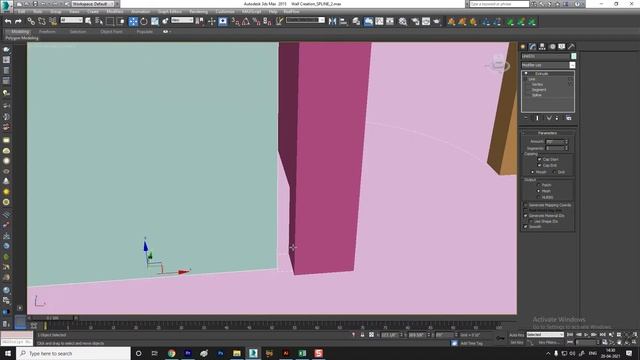Toggle the Cap Start checkbox
The width and height of the screenshot is (640, 360).
tap(539, 160)
